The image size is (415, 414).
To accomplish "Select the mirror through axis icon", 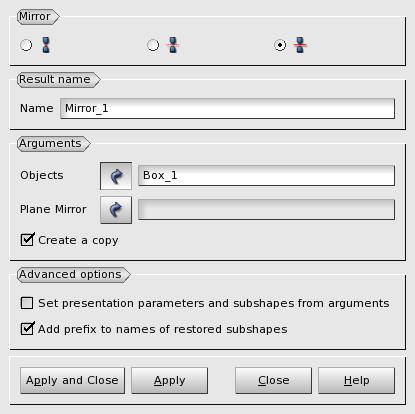I will (173, 45).
